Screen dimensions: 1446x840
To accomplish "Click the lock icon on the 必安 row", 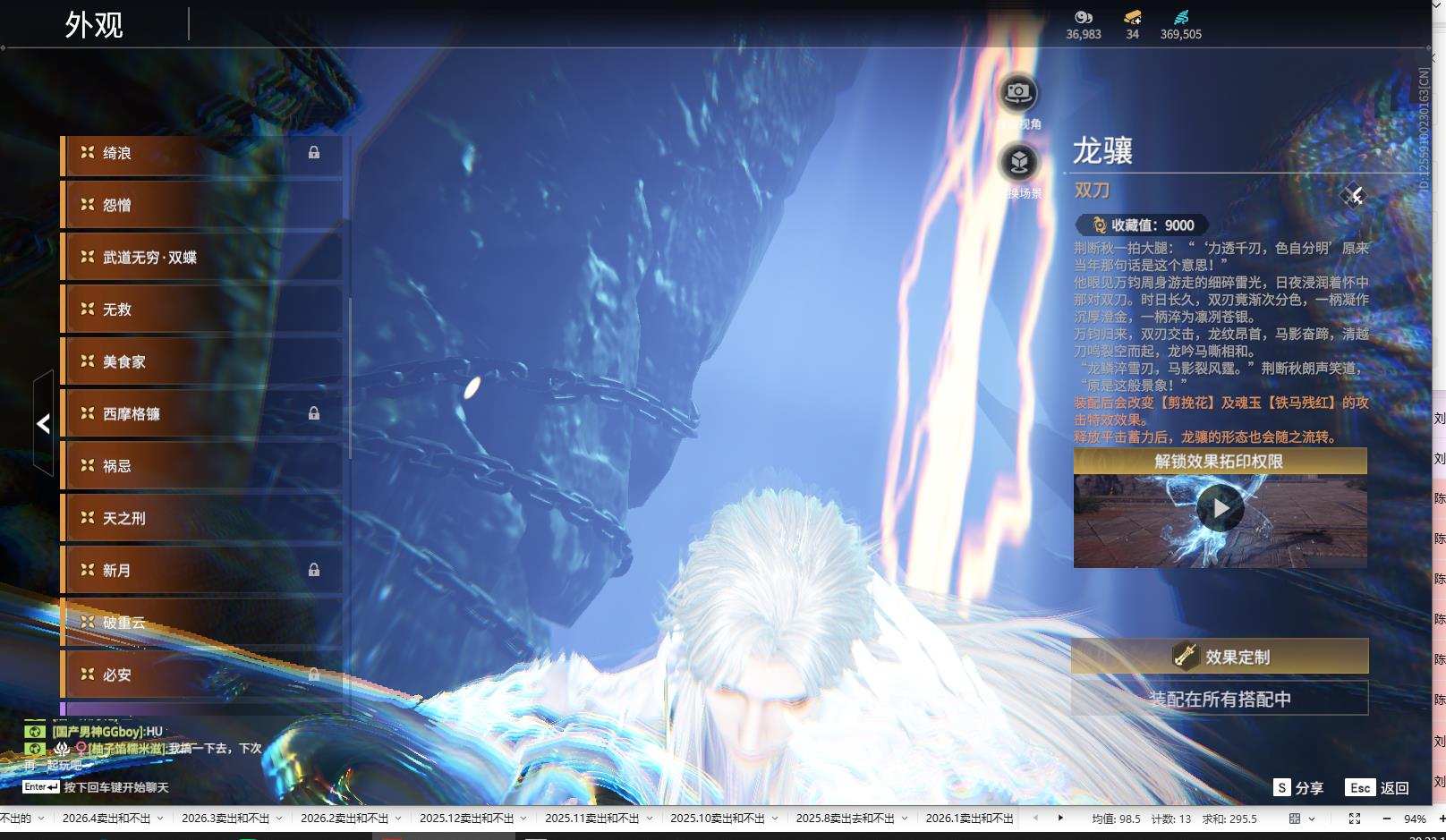I will [x=314, y=675].
